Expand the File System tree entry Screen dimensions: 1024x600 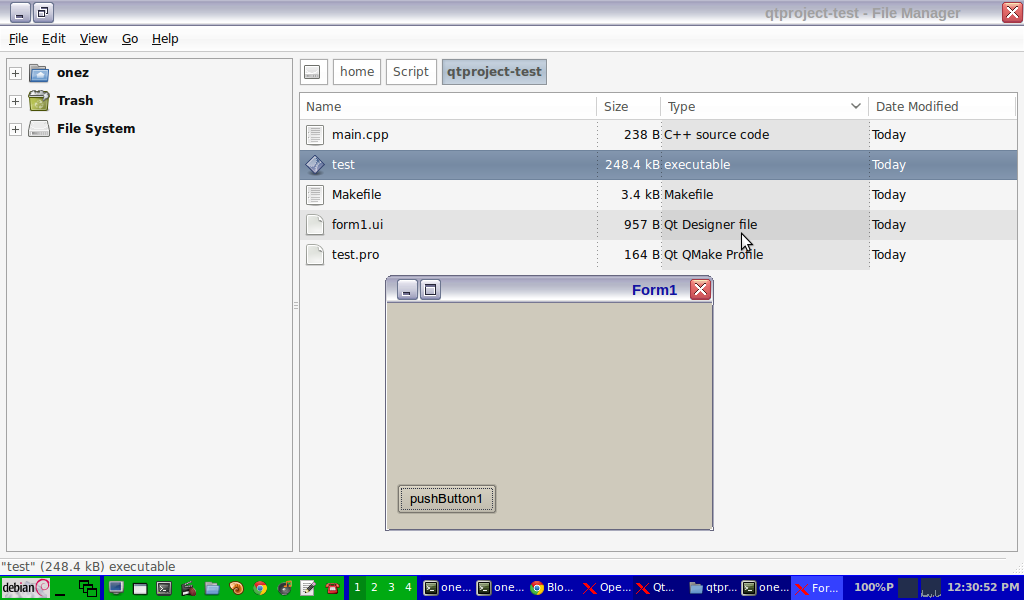pos(14,128)
